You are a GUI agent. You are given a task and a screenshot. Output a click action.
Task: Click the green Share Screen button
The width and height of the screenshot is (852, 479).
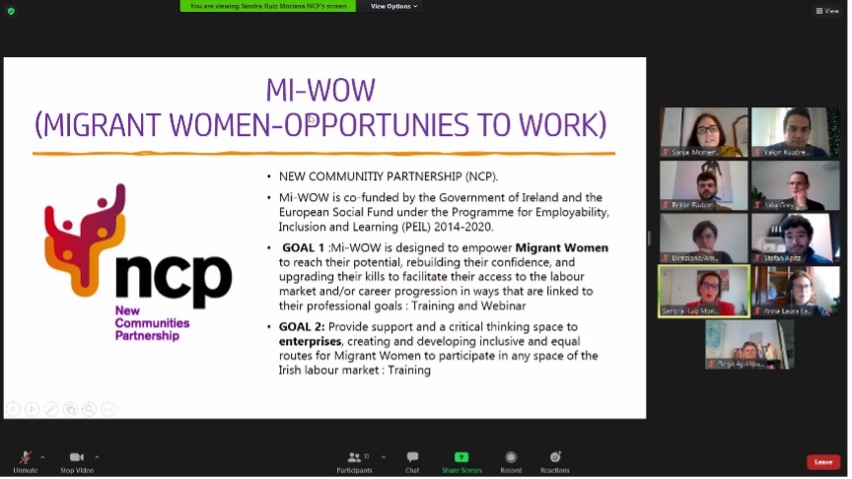coord(461,462)
